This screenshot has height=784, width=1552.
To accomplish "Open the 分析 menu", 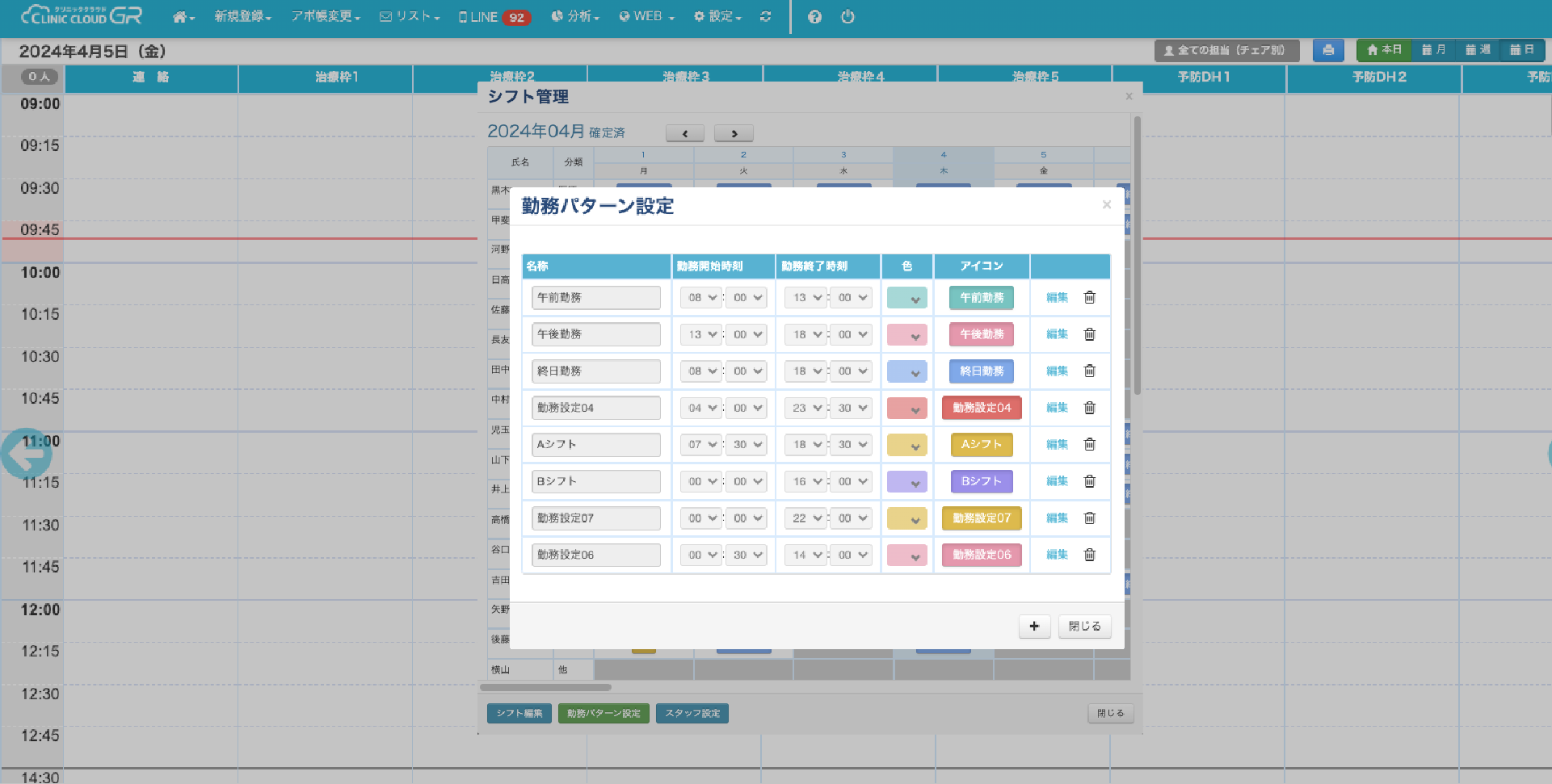I will (x=575, y=17).
